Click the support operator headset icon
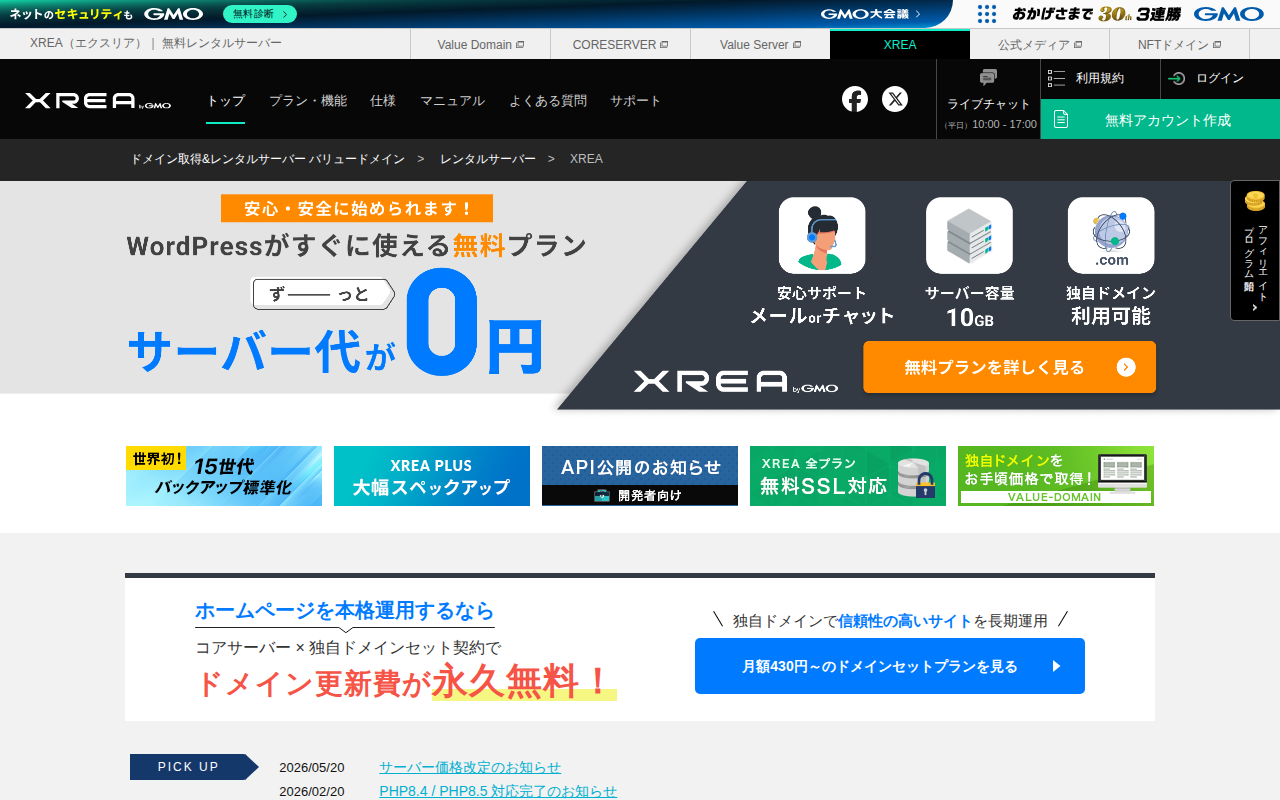This screenshot has width=1280, height=800. click(x=822, y=236)
